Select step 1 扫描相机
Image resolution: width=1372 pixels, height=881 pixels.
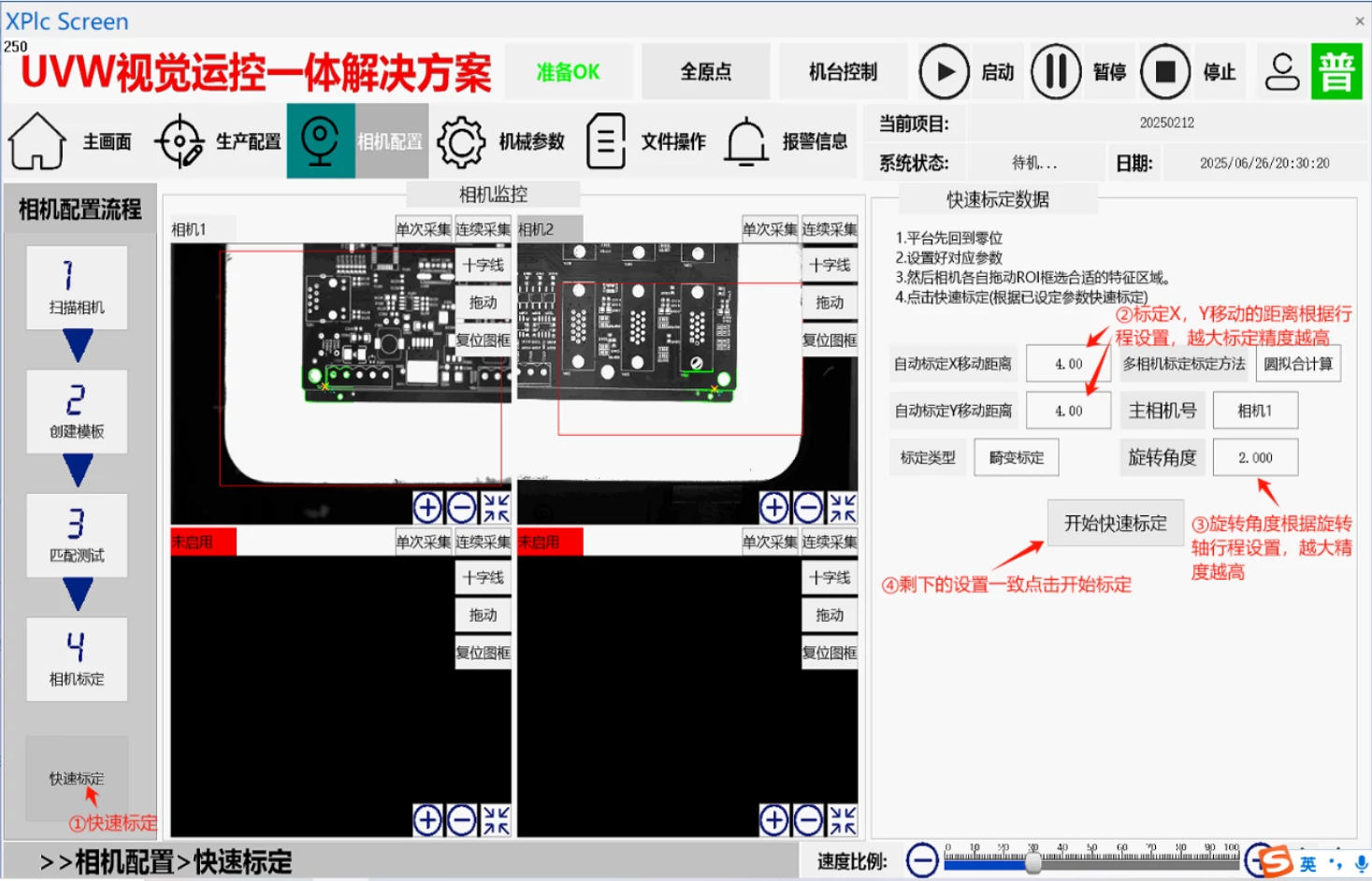(77, 287)
